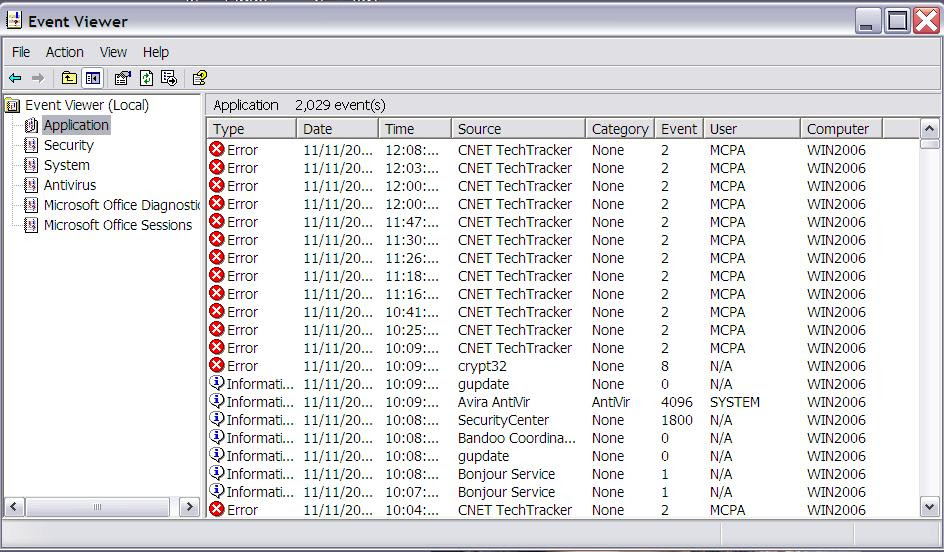Open the View menu

113,52
